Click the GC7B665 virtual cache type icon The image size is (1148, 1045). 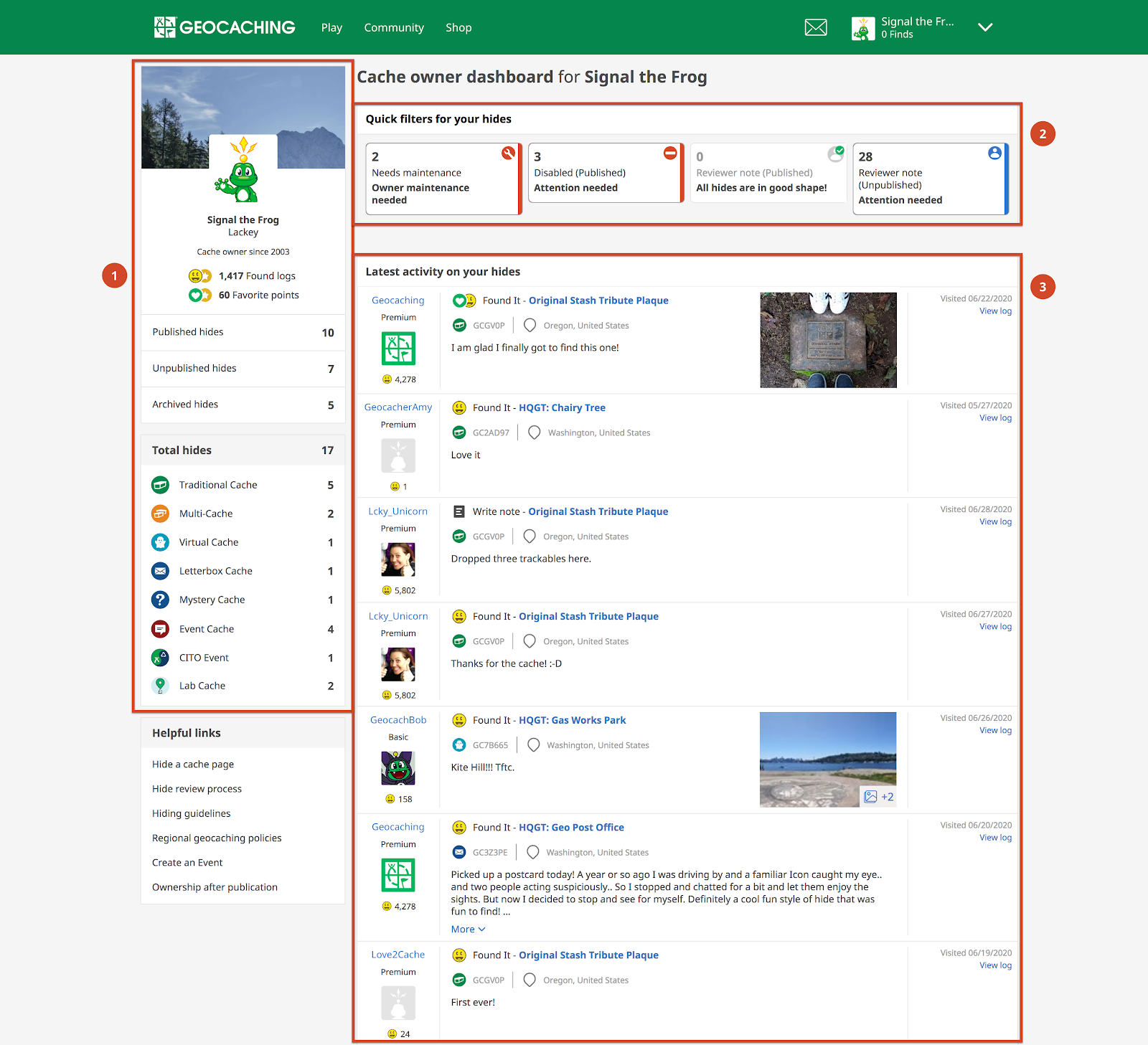pos(459,745)
